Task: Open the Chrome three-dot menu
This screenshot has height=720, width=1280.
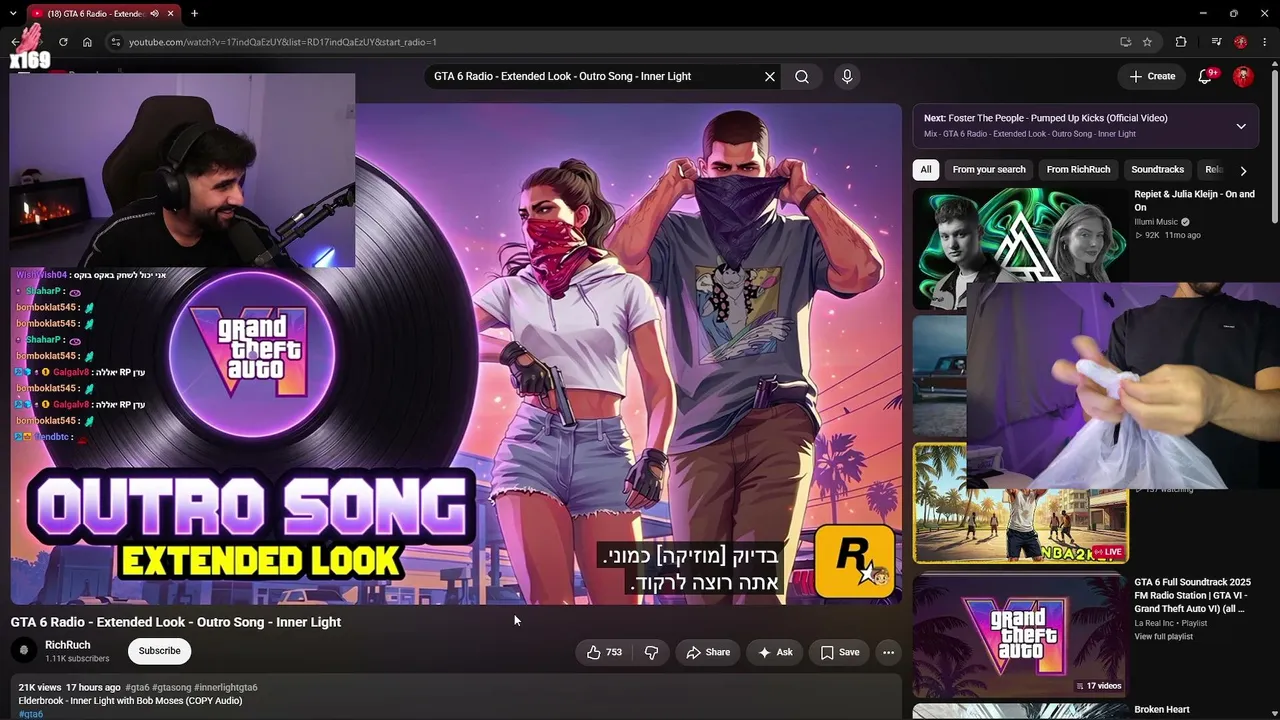Action: [x=1265, y=42]
